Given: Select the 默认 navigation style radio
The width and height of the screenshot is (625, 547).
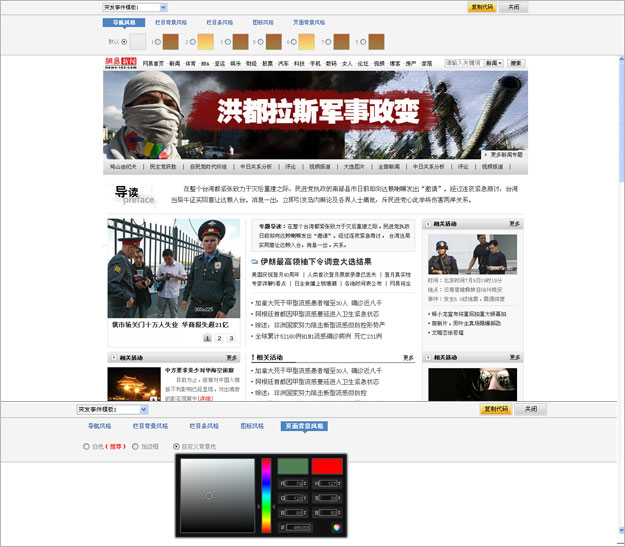Looking at the screenshot, I should point(124,41).
